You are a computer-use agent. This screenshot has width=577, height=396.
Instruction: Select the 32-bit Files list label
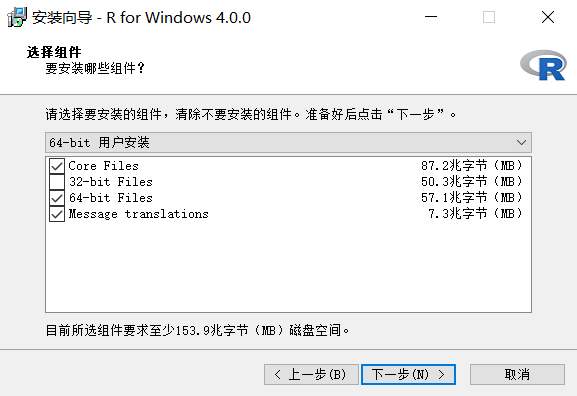[110, 182]
